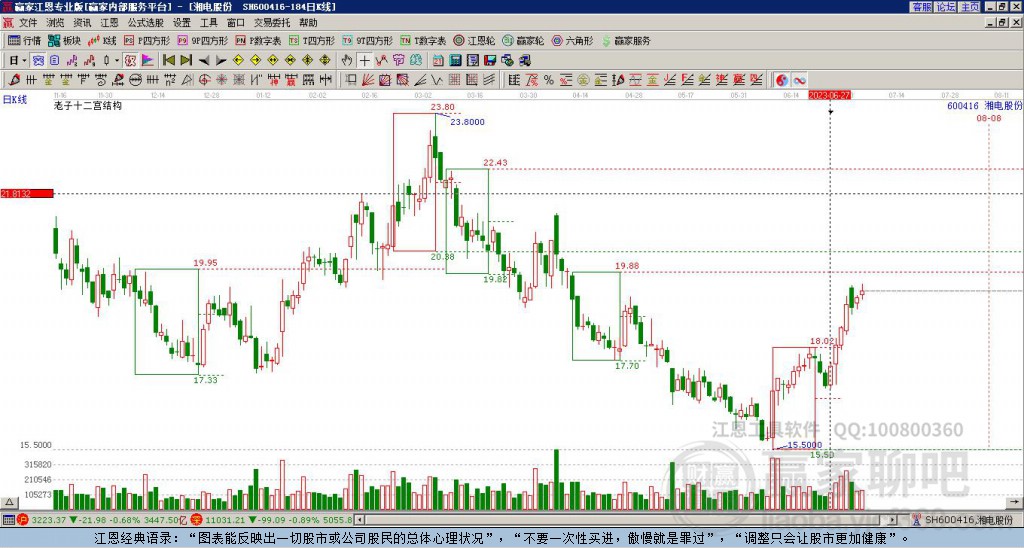Click the 2023-06-27 date marker
Screen dimensions: 1024x548
coord(829,95)
